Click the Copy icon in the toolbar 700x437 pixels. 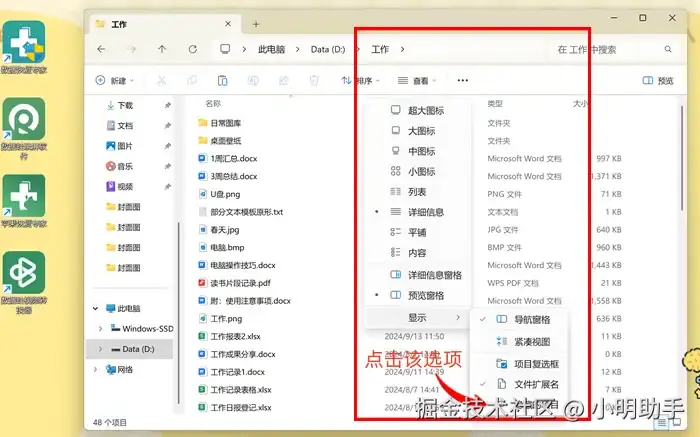[x=192, y=80]
